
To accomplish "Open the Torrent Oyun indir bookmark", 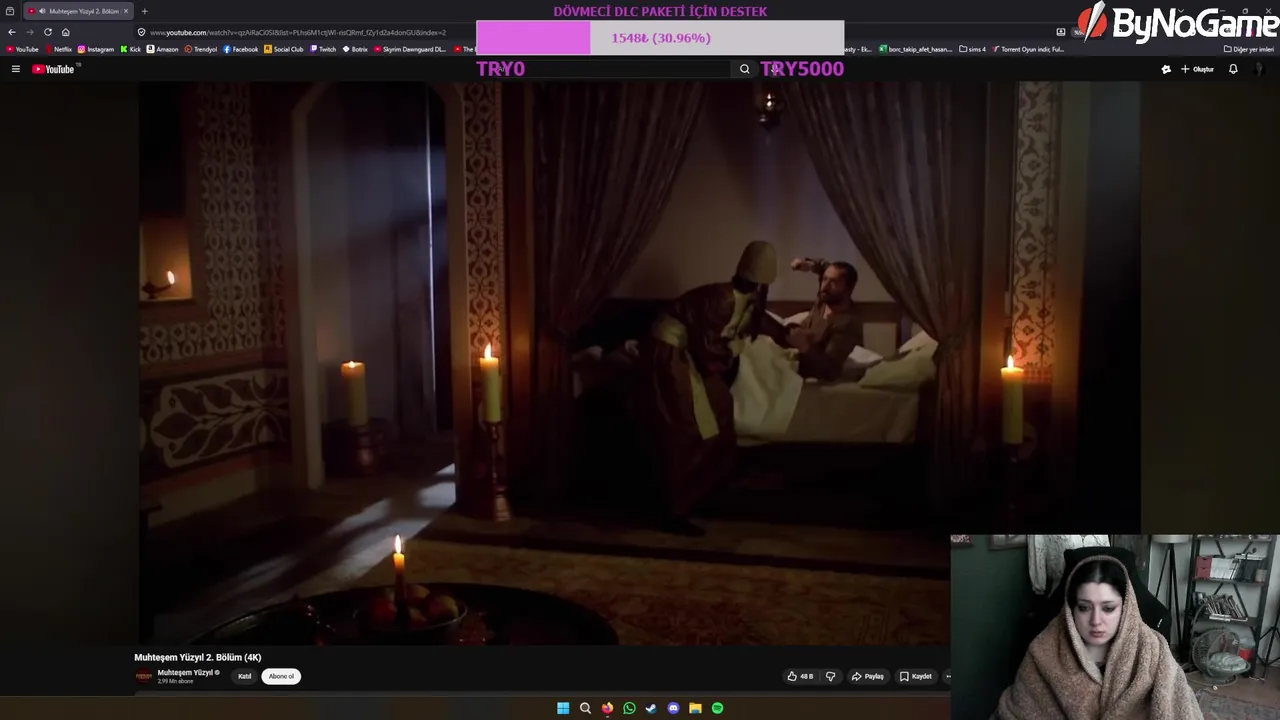I will (1029, 49).
